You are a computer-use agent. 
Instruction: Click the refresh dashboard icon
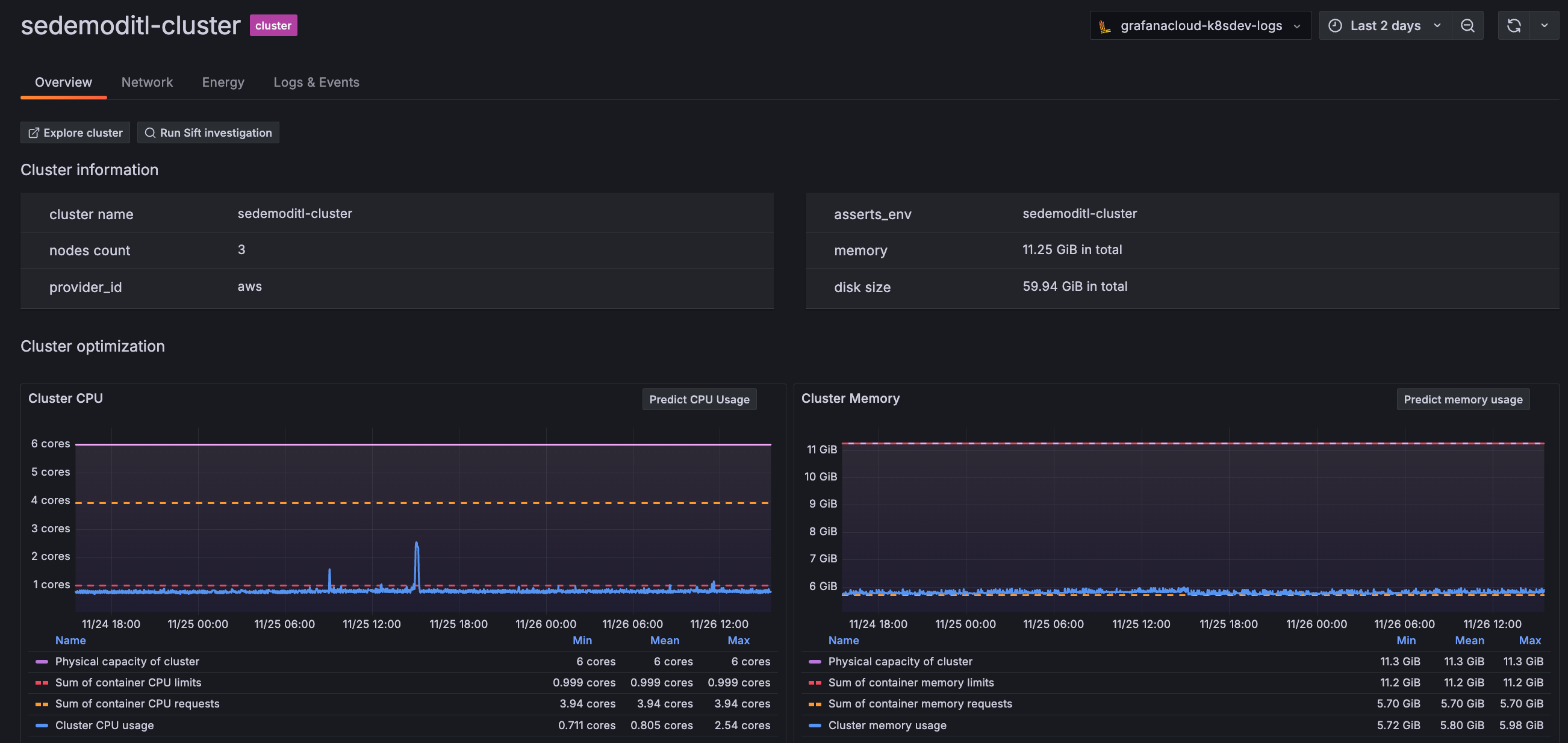[x=1513, y=25]
